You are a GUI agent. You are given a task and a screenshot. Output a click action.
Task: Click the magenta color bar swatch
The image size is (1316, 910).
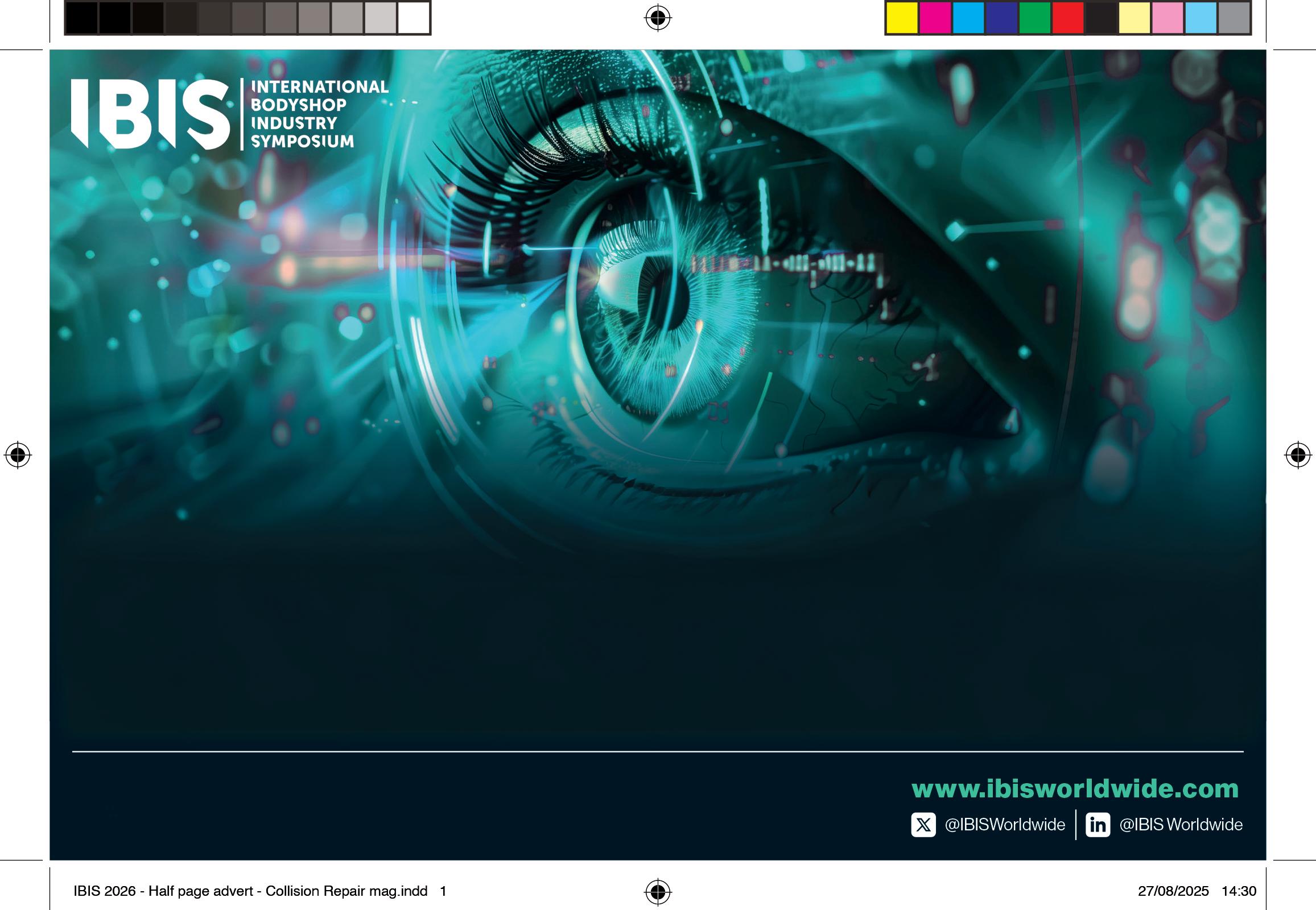coord(935,18)
